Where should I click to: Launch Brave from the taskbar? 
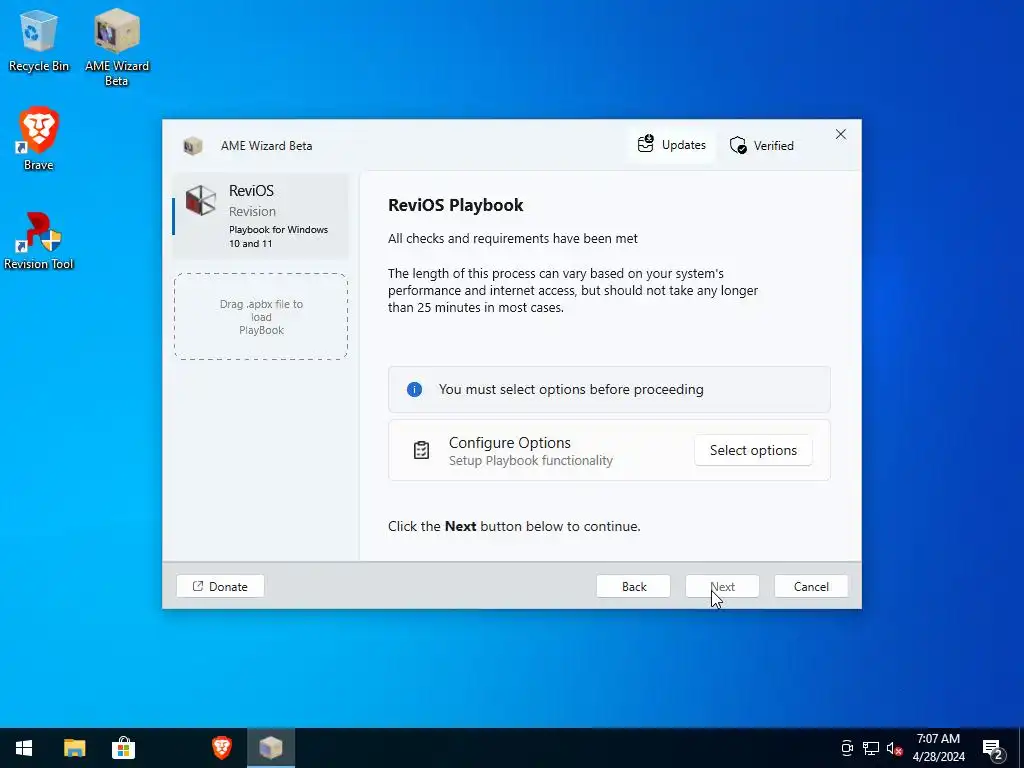point(222,748)
